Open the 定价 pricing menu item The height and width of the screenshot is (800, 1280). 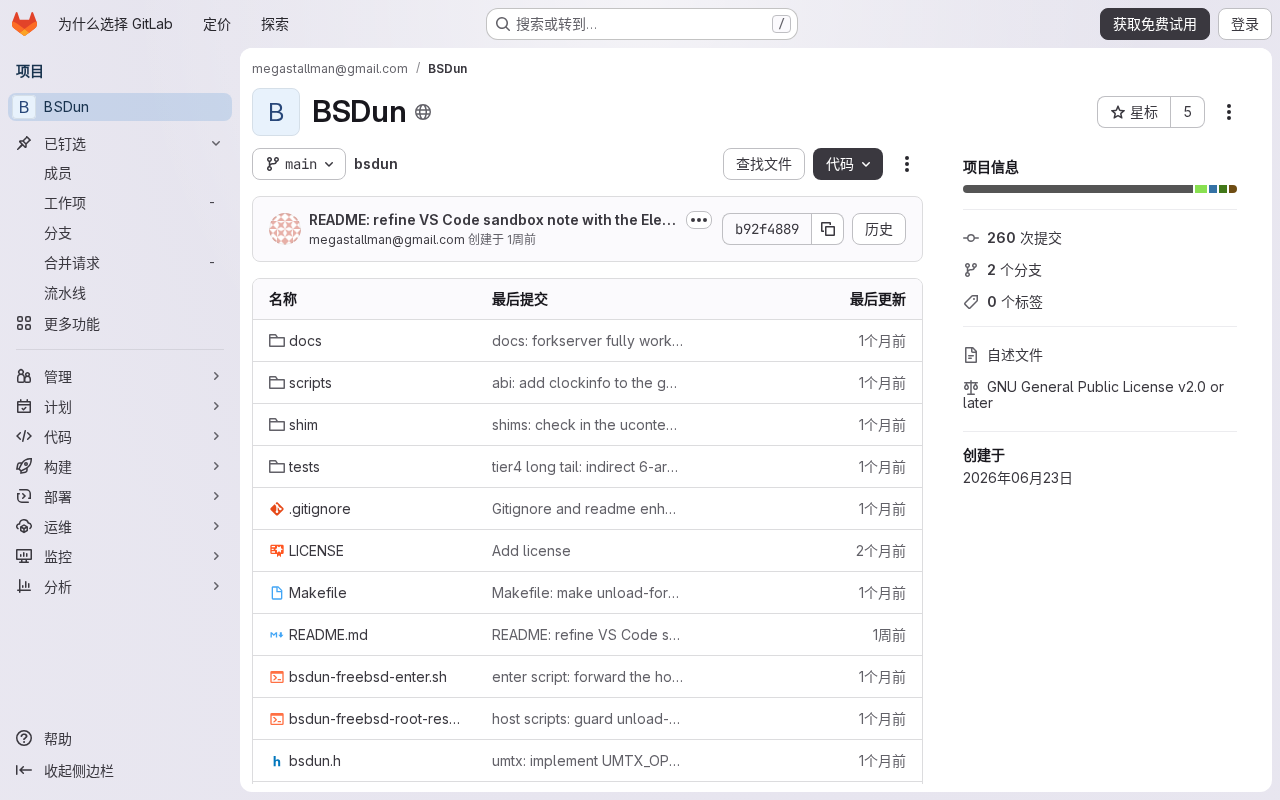click(217, 24)
